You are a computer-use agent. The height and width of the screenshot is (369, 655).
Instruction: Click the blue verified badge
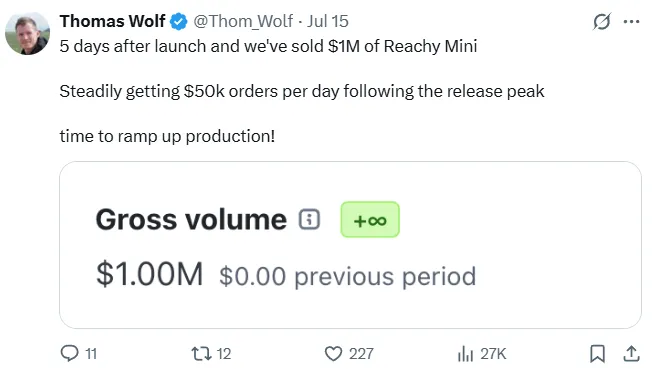click(179, 21)
